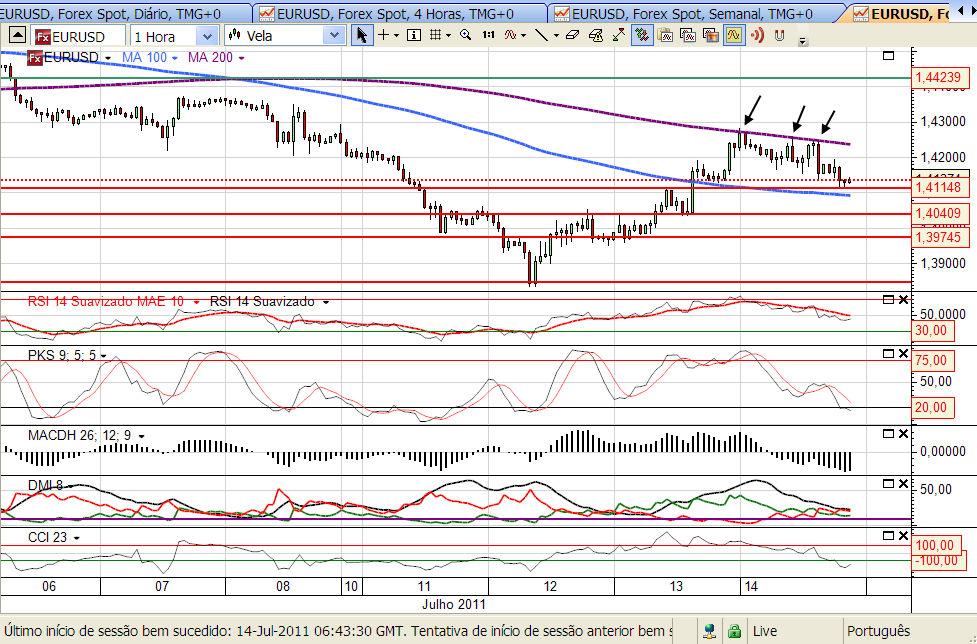
Task: Maximize the MACDH pane
Action: pos(889,434)
